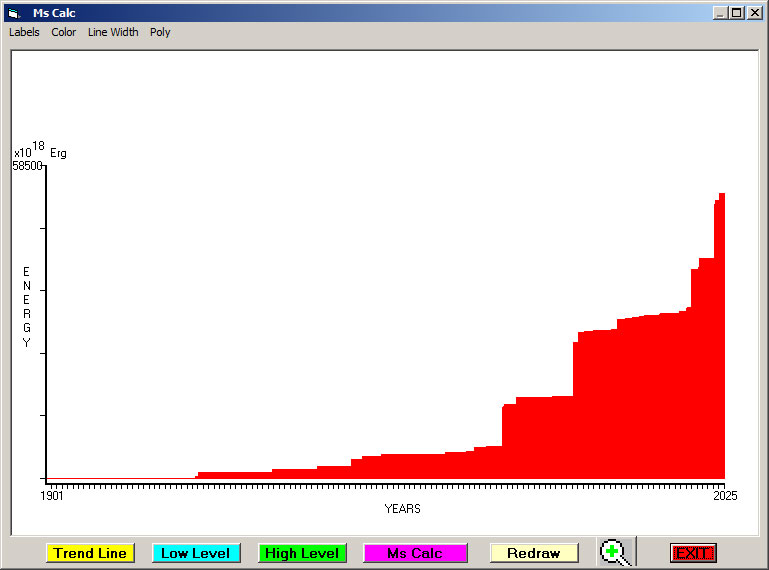This screenshot has width=769, height=570.
Task: Click the 2025 end year label
Action: 724,496
